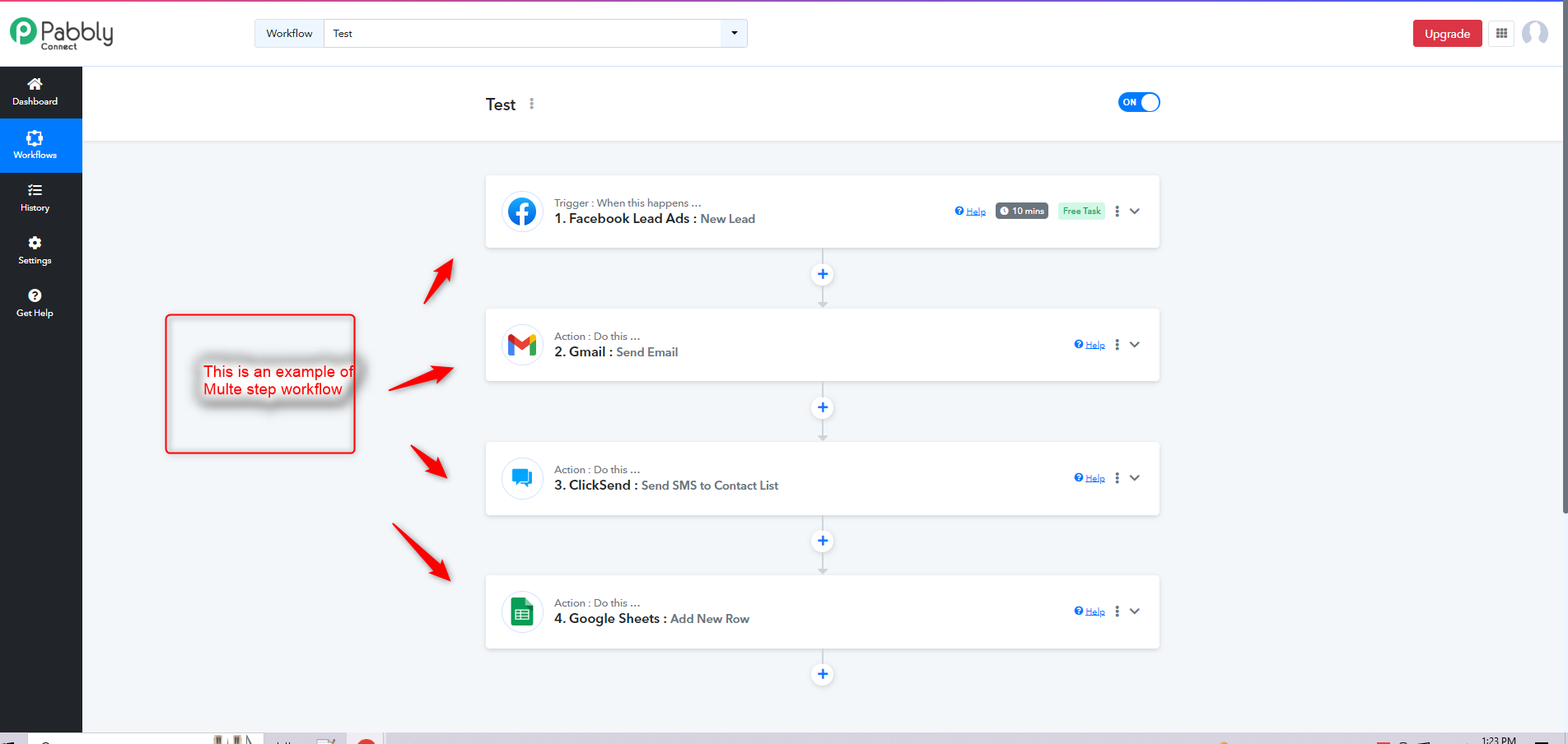Viewport: 1568px width, 744px height.
Task: Click the Facebook Lead Ads trigger icon
Action: coord(522,212)
